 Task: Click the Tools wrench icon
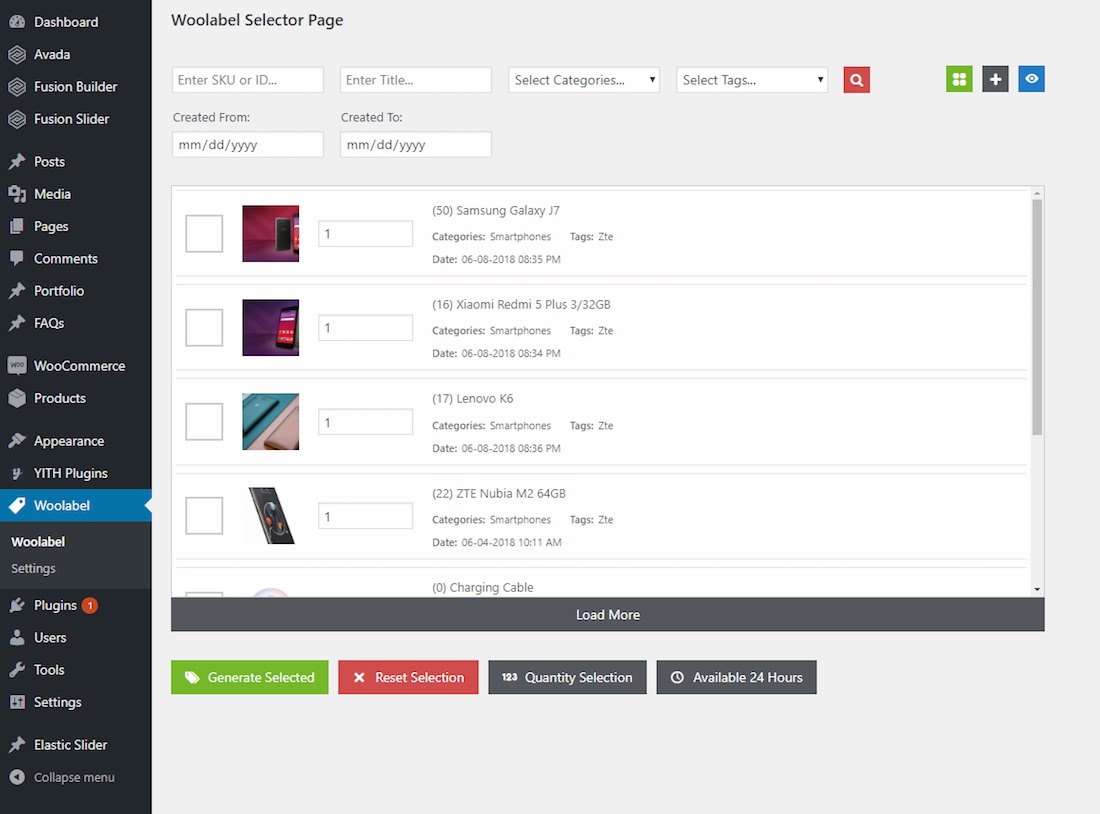coord(17,669)
